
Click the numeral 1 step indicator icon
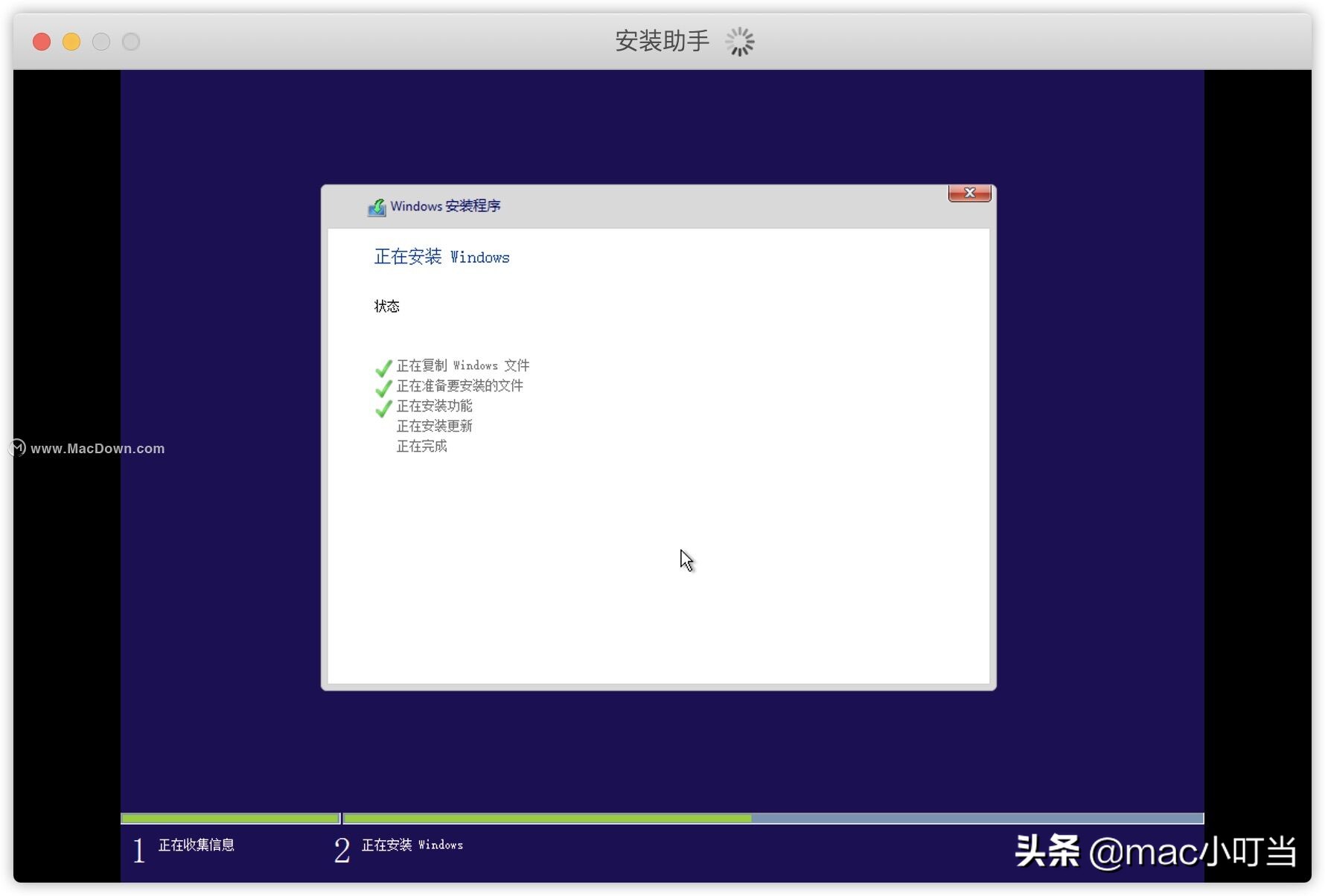tap(138, 850)
